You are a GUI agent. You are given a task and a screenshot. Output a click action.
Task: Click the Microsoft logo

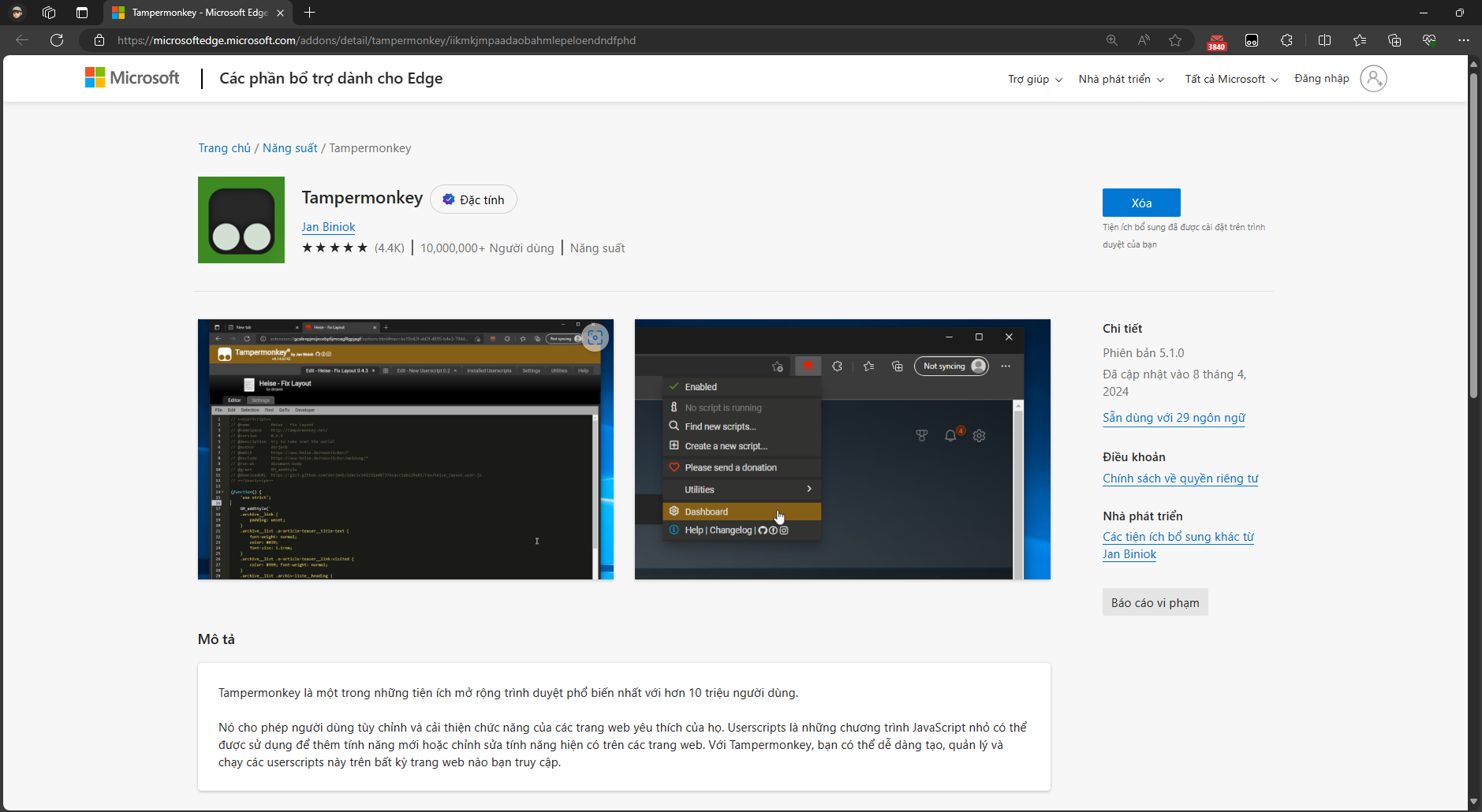click(x=132, y=77)
